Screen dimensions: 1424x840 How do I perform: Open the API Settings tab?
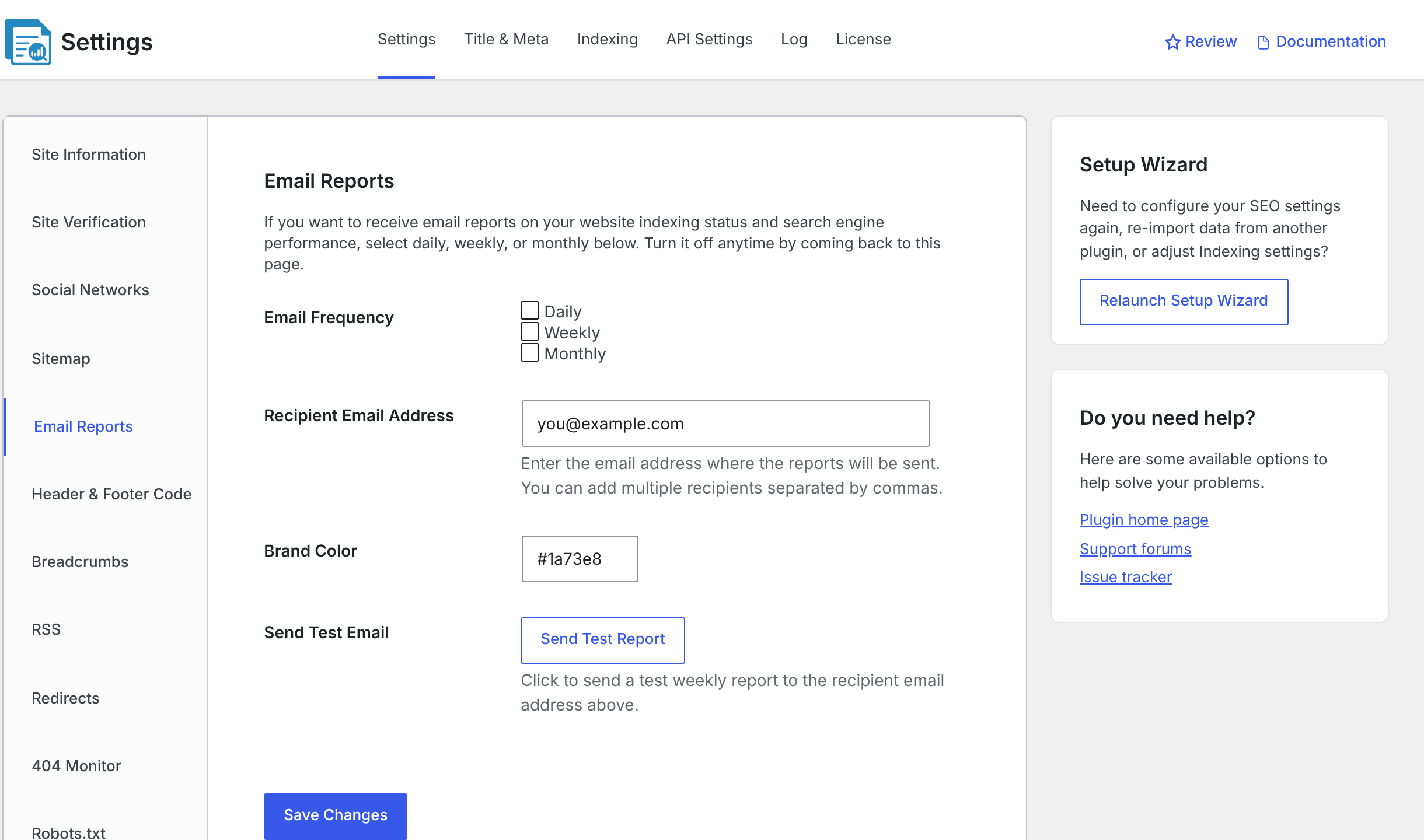710,40
